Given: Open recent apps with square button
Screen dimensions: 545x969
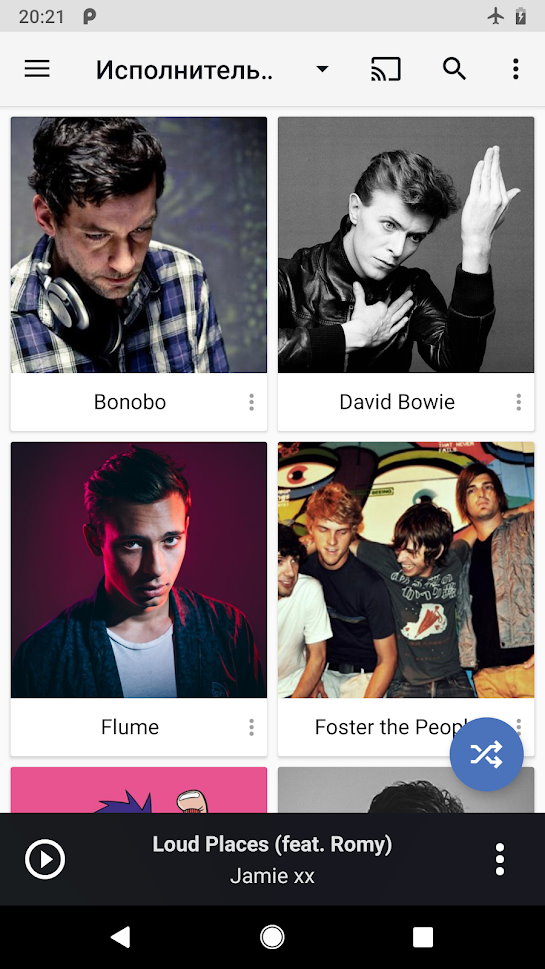Looking at the screenshot, I should pos(423,937).
